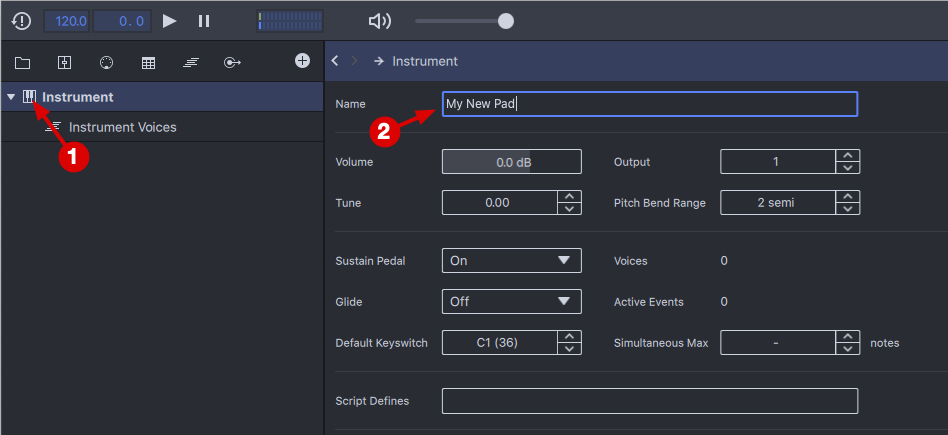Open the modulation routing icon
This screenshot has height=435, width=948.
232,62
